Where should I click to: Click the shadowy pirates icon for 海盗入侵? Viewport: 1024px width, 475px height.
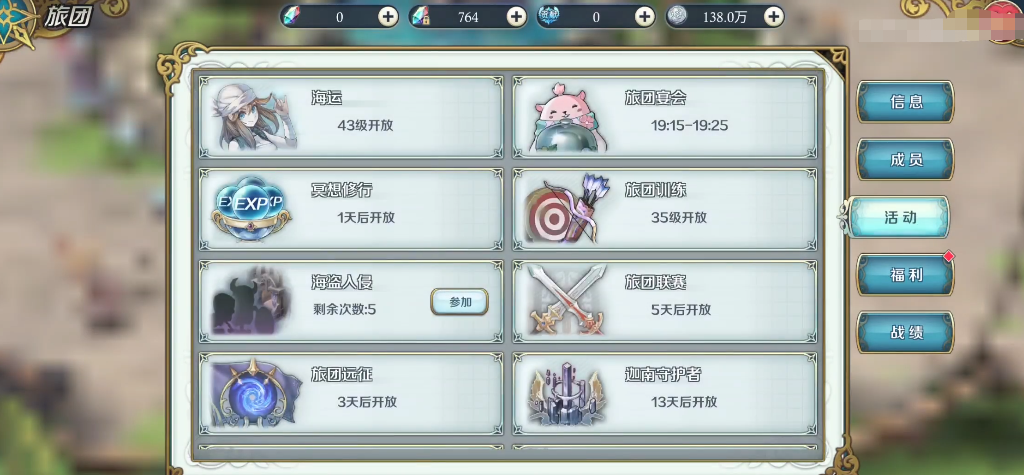[x=251, y=301]
